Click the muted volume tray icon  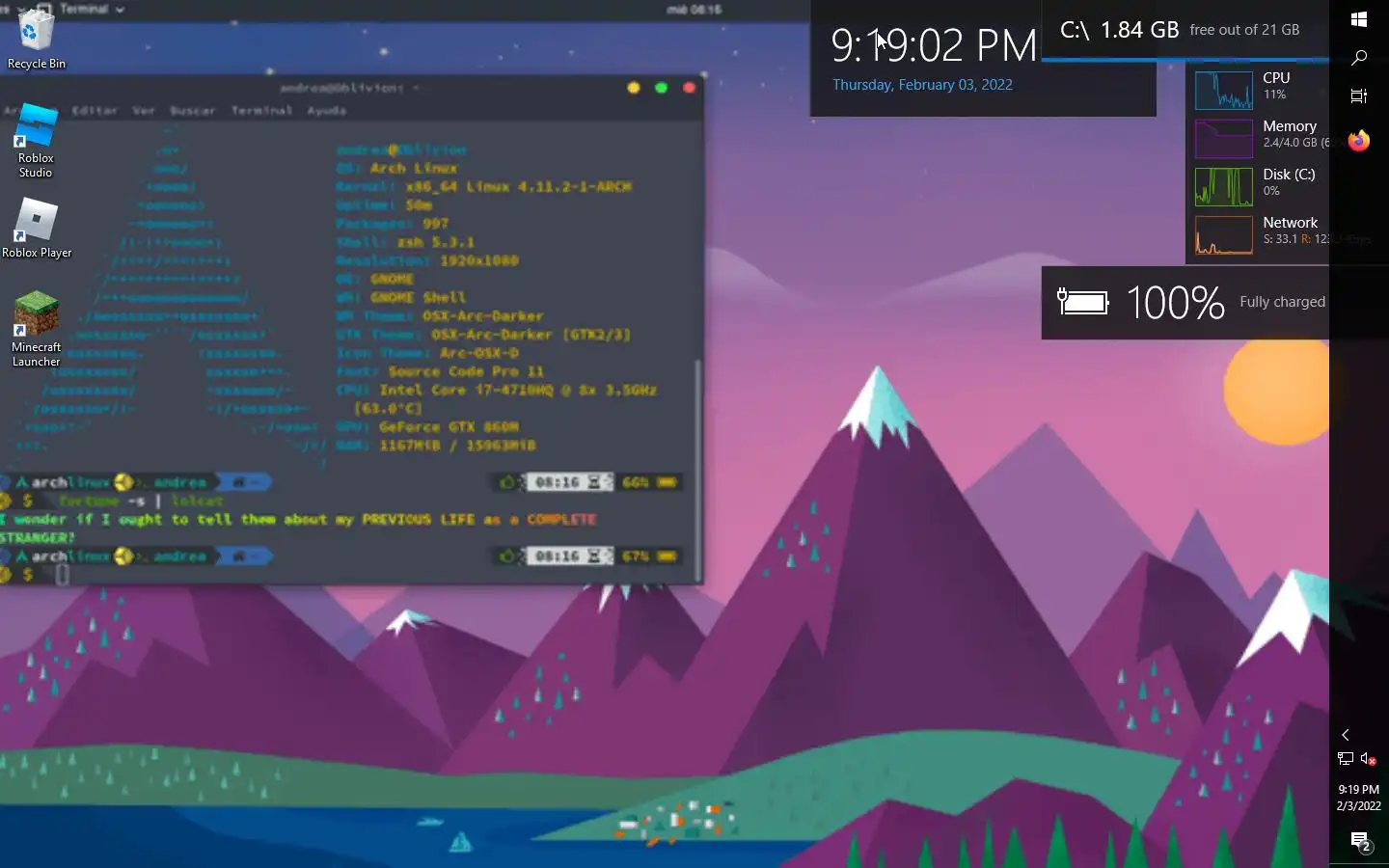[1369, 759]
